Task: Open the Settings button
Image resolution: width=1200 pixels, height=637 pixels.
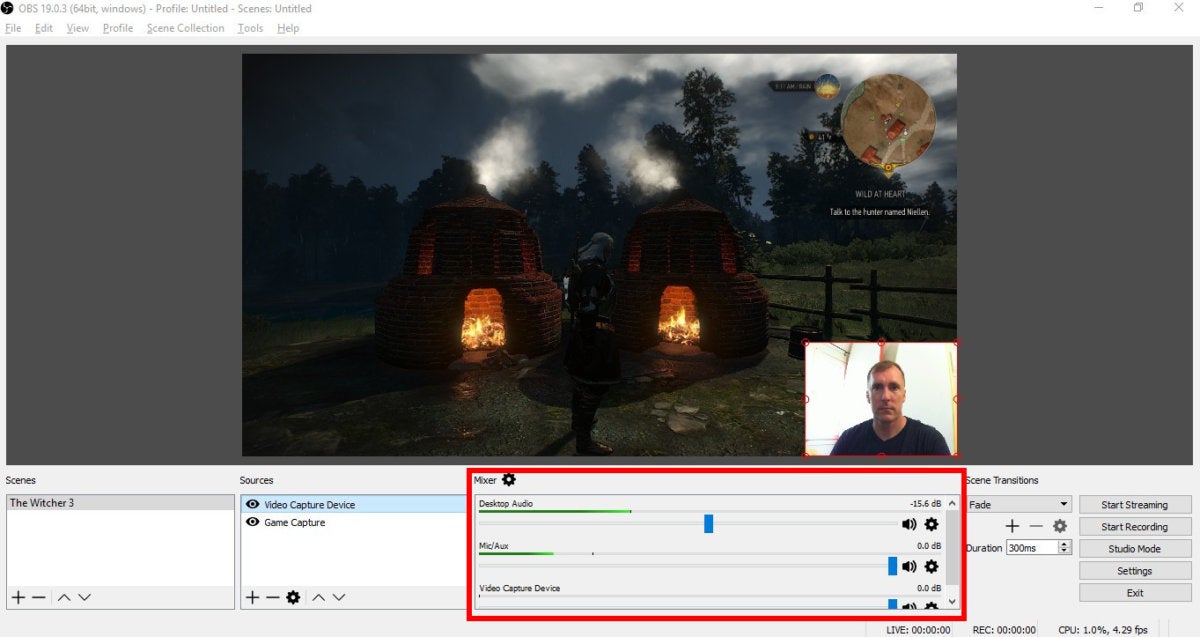Action: [1136, 571]
